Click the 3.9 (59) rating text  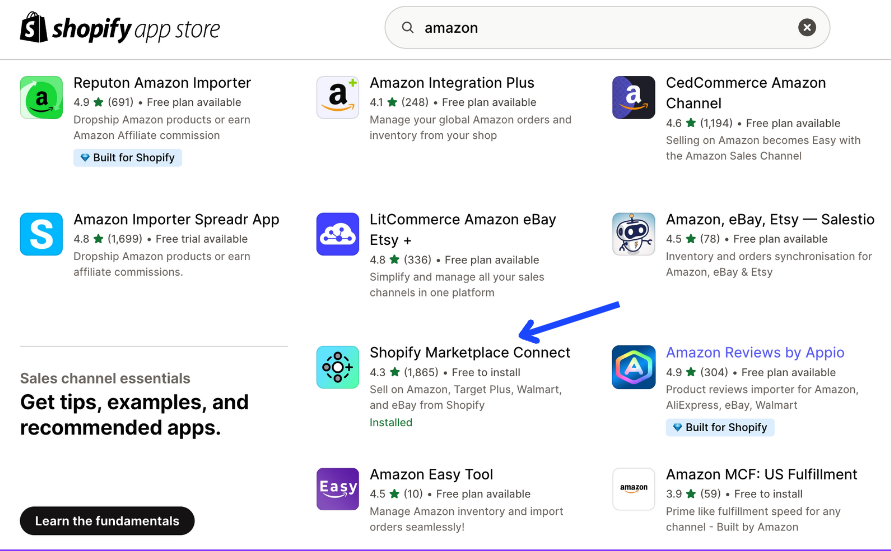(x=693, y=494)
